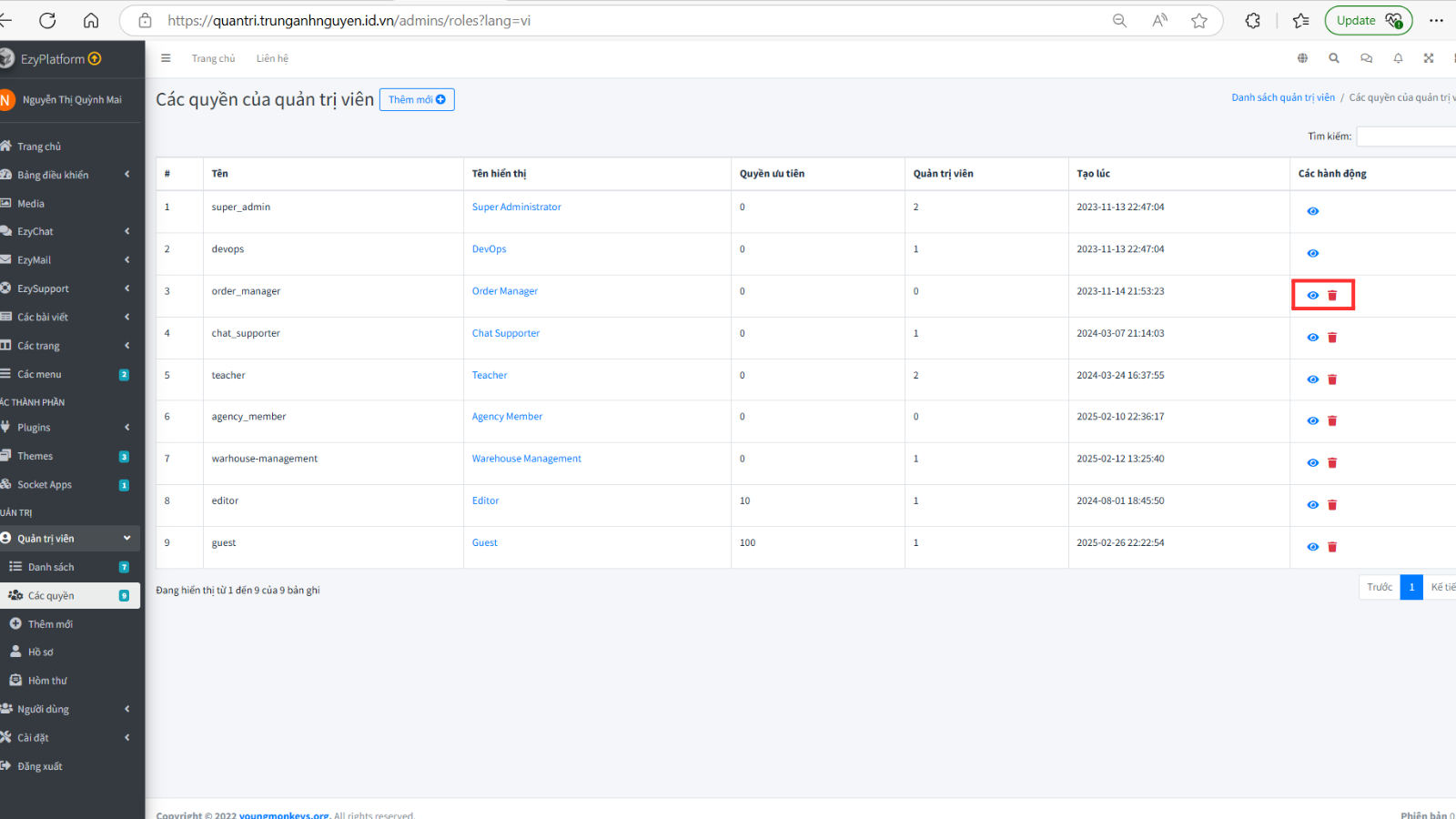The height and width of the screenshot is (819, 1456).
Task: Open Socket Apps in the sidebar
Action: click(x=70, y=485)
